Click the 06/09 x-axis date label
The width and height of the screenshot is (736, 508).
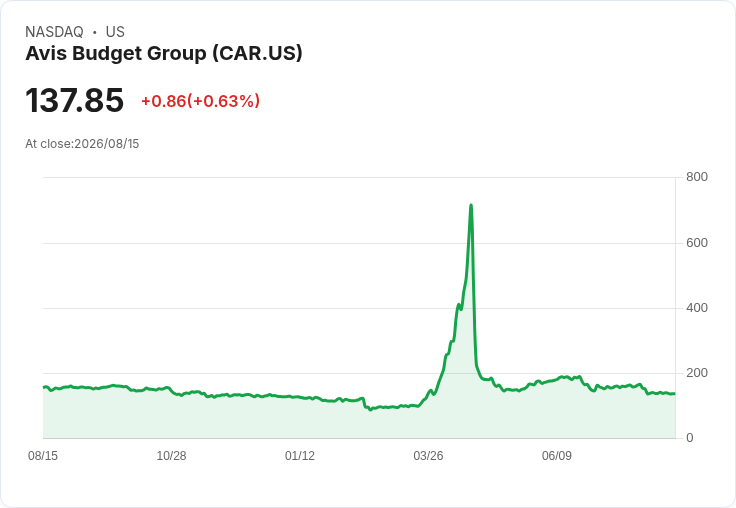tap(557, 455)
